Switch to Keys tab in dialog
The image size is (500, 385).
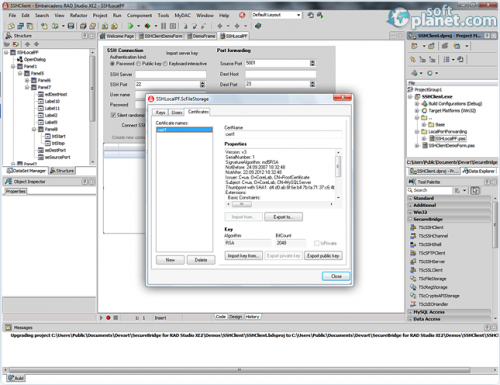(x=161, y=112)
